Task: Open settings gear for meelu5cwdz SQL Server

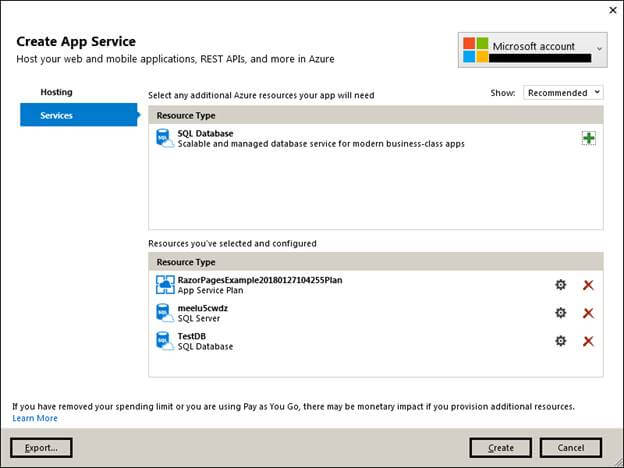Action: pos(561,313)
